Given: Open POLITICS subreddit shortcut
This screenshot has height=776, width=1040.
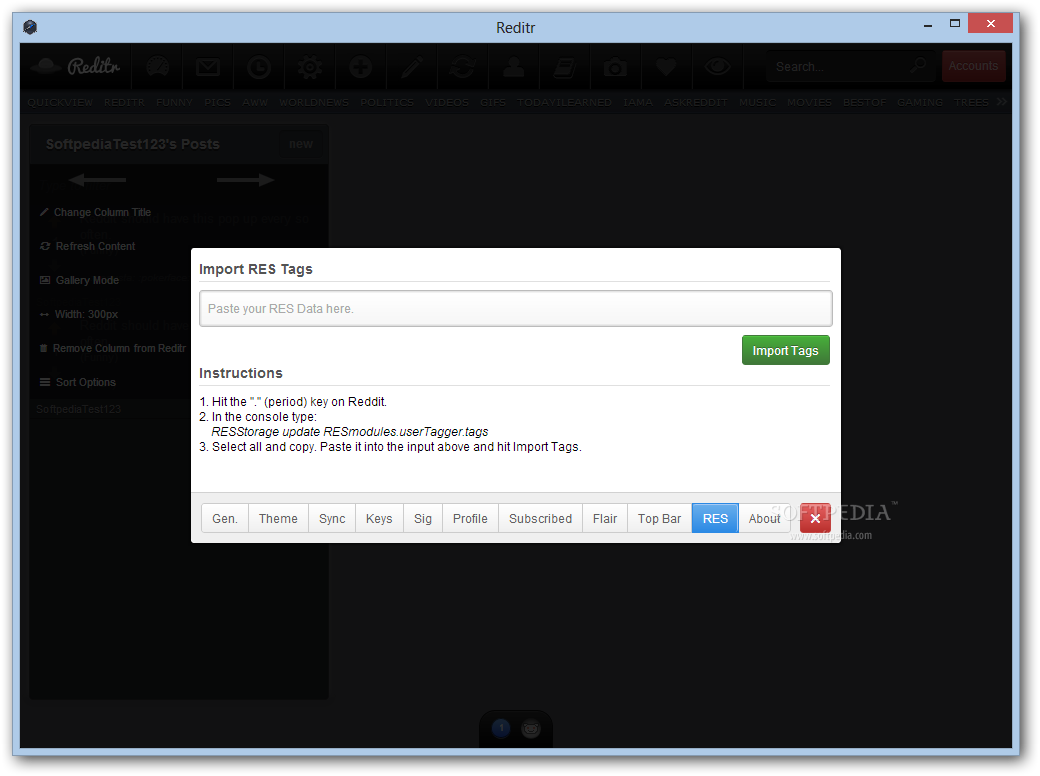Looking at the screenshot, I should 387,102.
